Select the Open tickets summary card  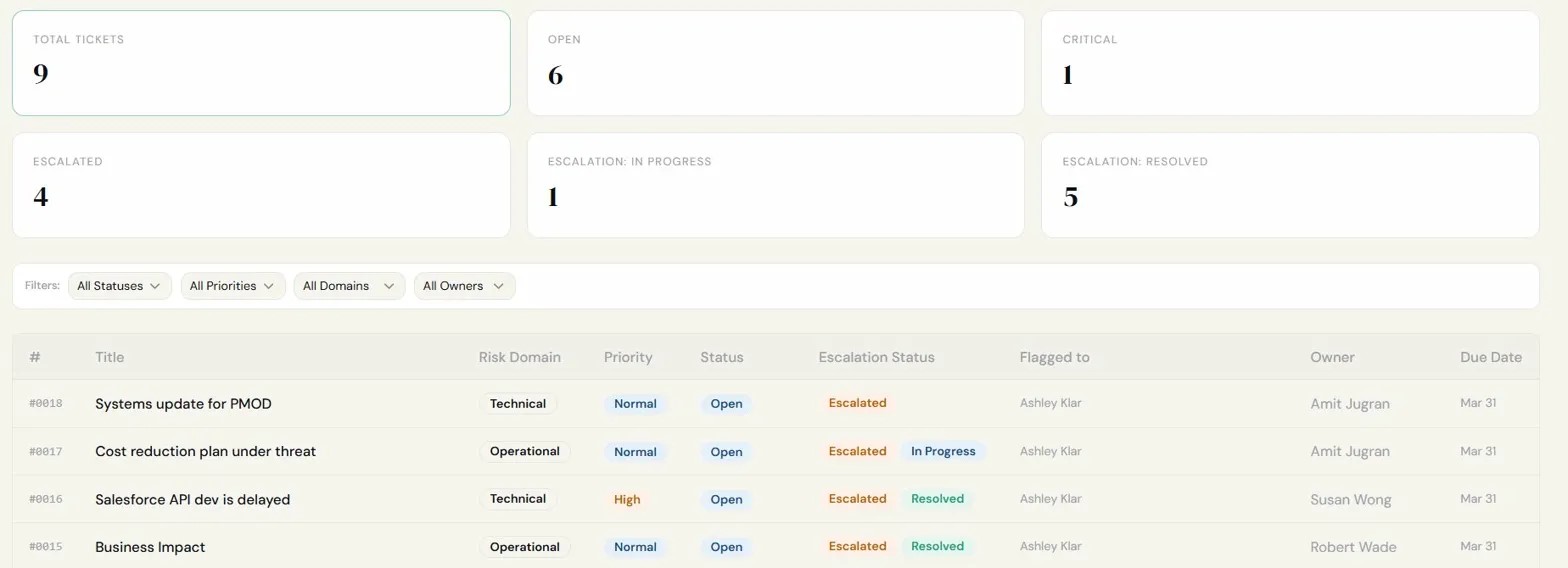[776, 63]
